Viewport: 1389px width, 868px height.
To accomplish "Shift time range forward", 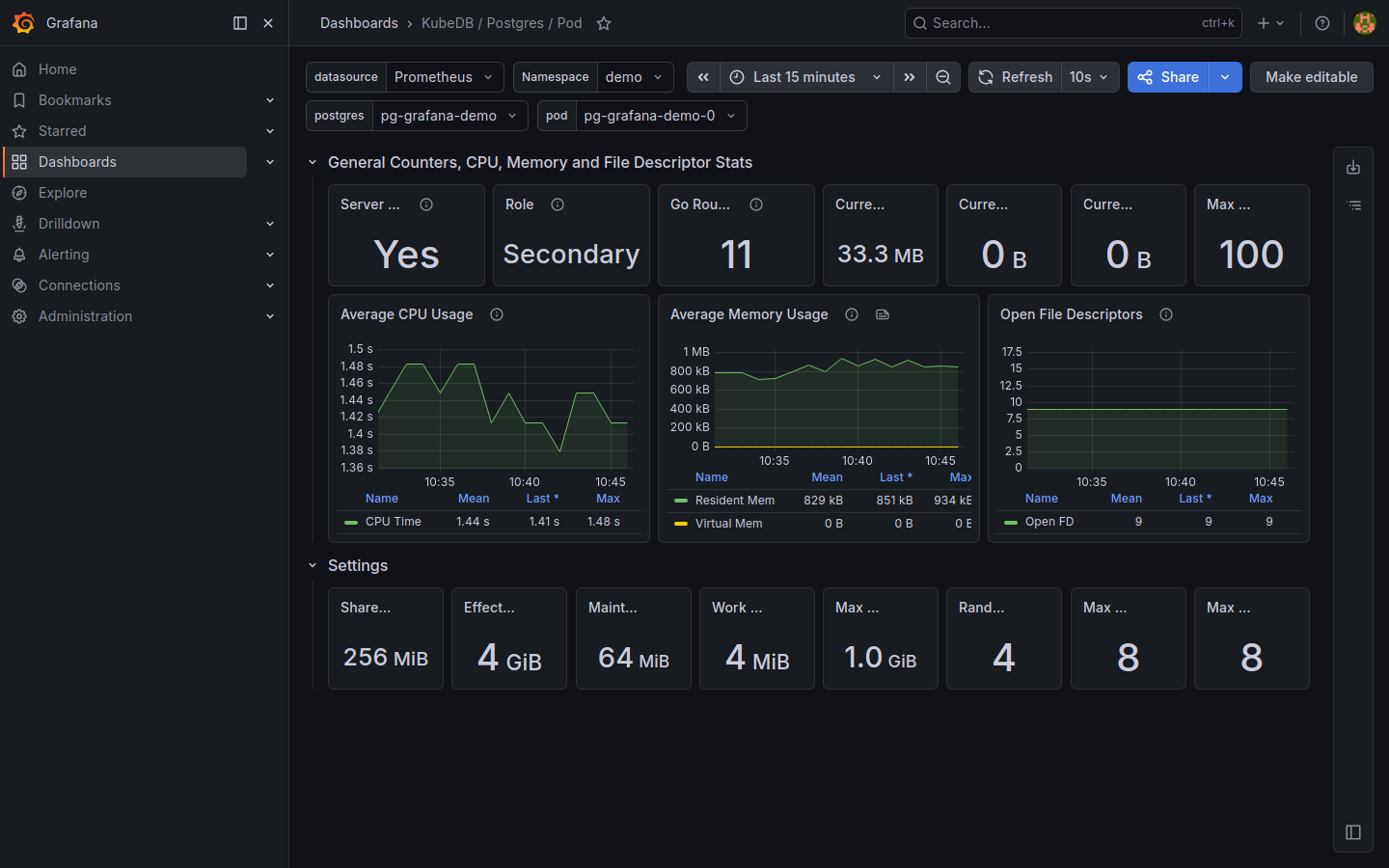I will click(x=909, y=77).
